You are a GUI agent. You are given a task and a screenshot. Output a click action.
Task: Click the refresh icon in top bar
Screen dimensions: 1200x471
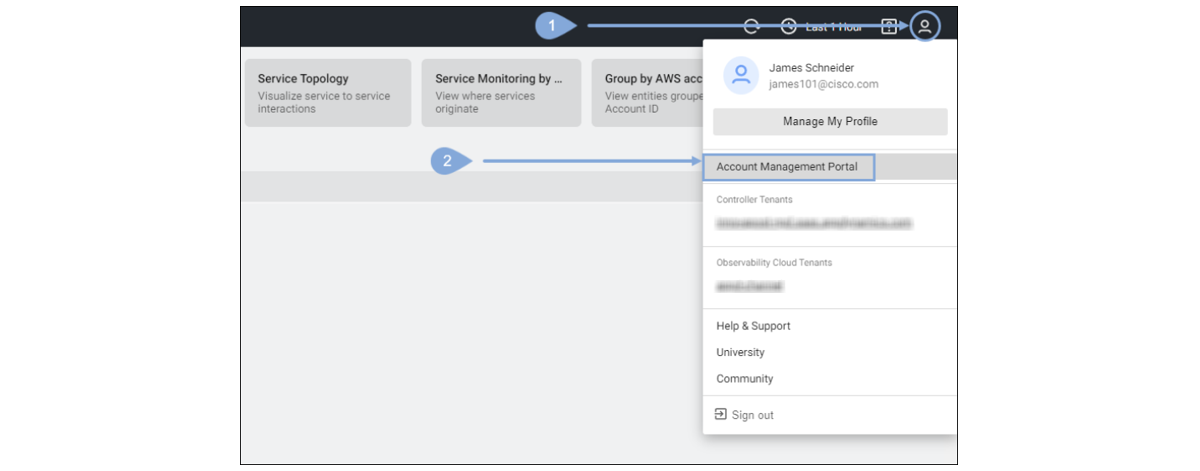click(x=751, y=27)
